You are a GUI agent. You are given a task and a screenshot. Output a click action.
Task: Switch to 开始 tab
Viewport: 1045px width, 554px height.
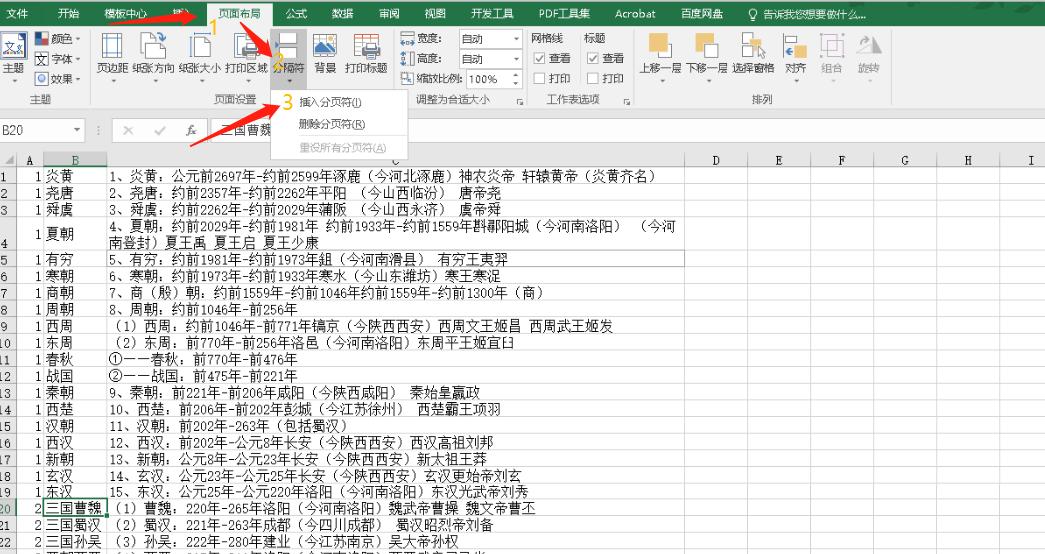(x=68, y=13)
